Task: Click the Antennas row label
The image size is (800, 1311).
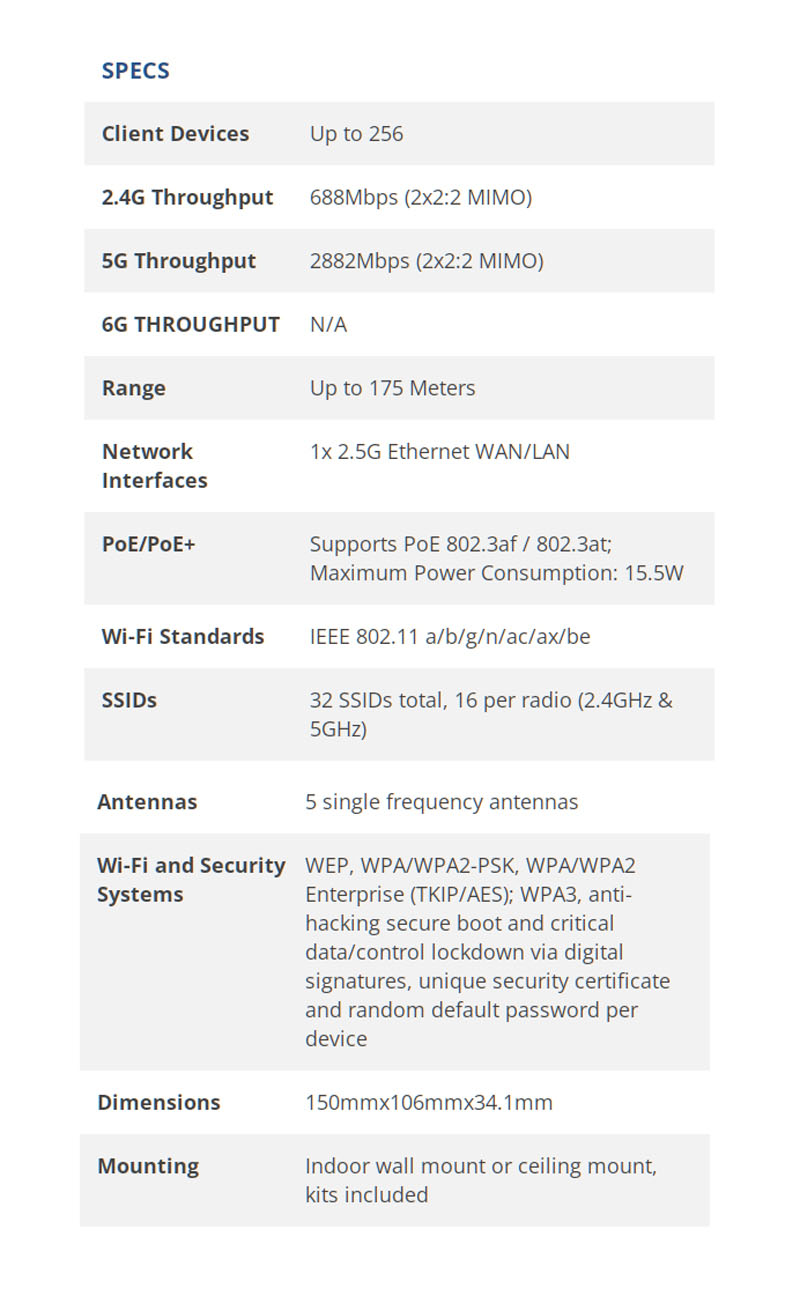Action: (x=147, y=802)
